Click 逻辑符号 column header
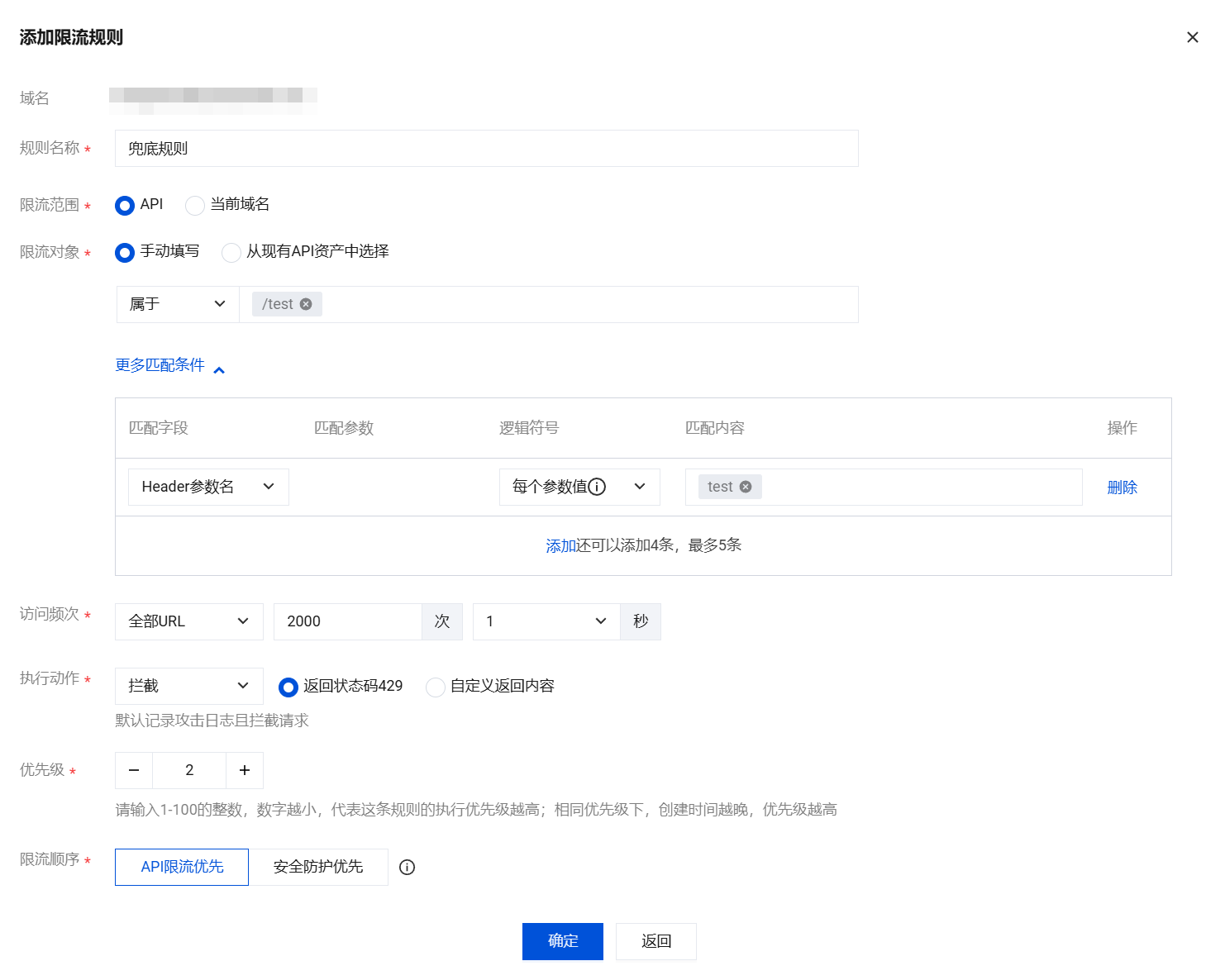This screenshot has width=1225, height=980. 529,428
